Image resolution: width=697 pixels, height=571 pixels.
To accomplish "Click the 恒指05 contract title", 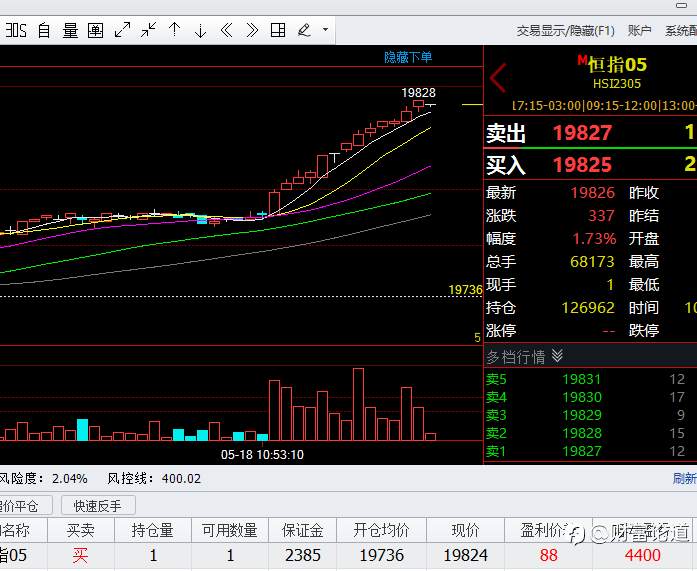I will pos(617,65).
